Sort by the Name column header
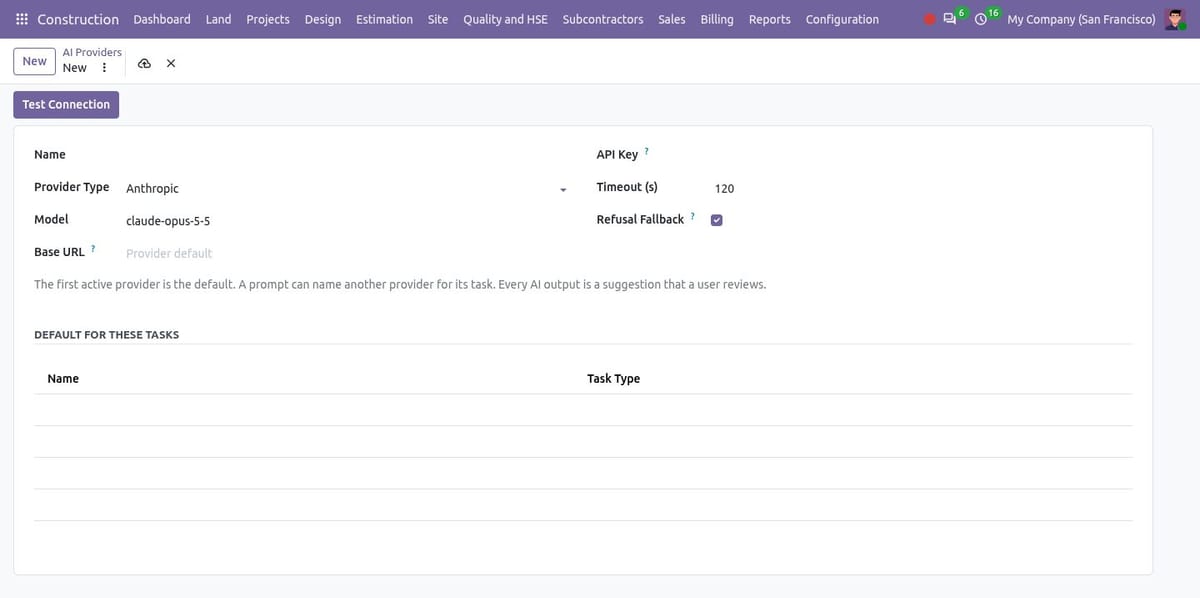Viewport: 1200px width, 598px height. click(63, 379)
